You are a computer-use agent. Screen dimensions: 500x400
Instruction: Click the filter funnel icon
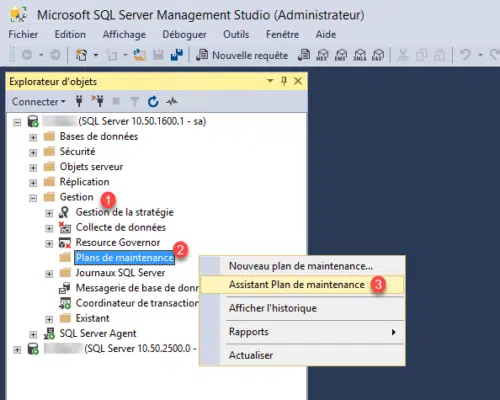click(134, 102)
